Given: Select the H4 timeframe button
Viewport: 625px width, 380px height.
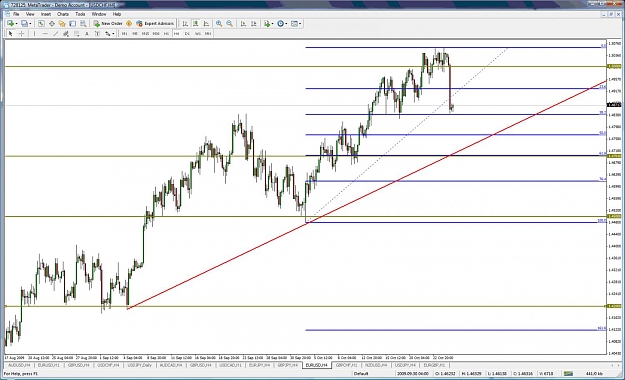Looking at the screenshot, I should tap(177, 33).
